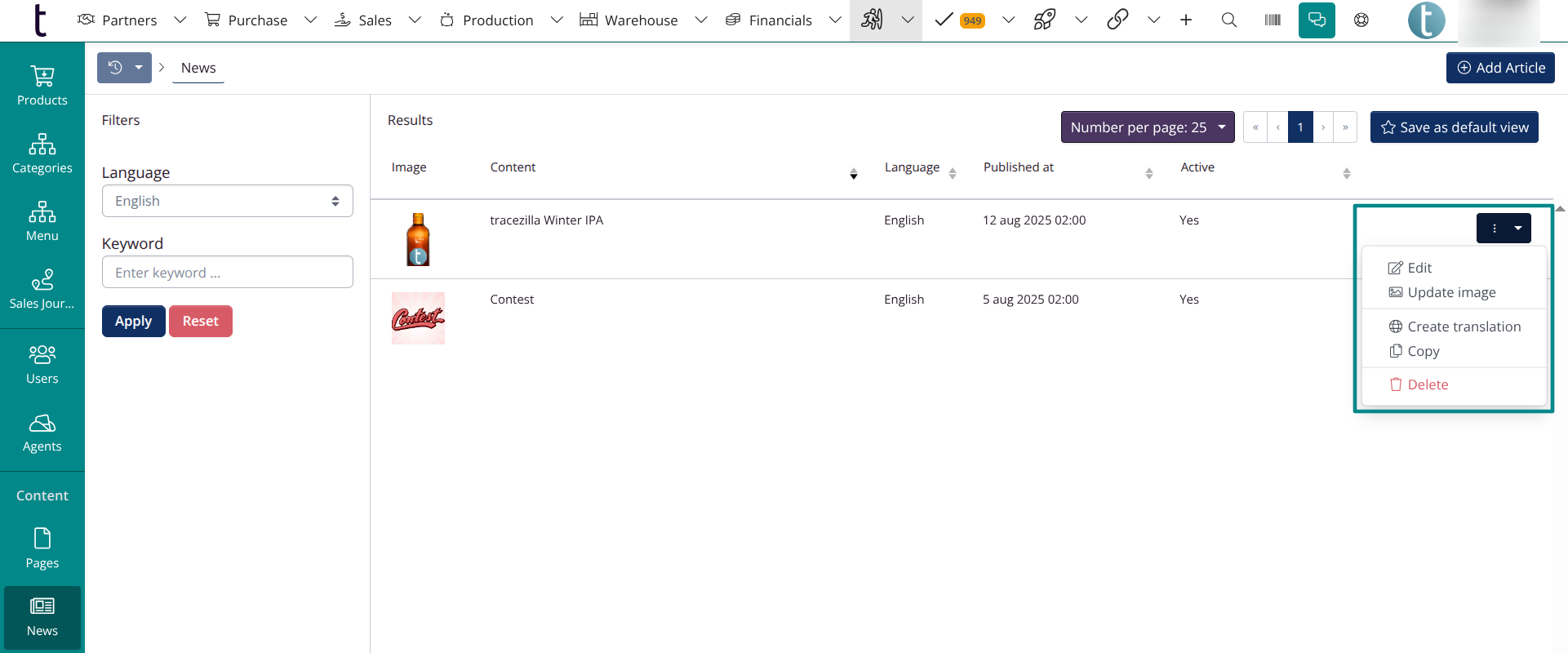Screen dimensions: 1568x653
Task: Go to the next results page
Action: point(1323,127)
